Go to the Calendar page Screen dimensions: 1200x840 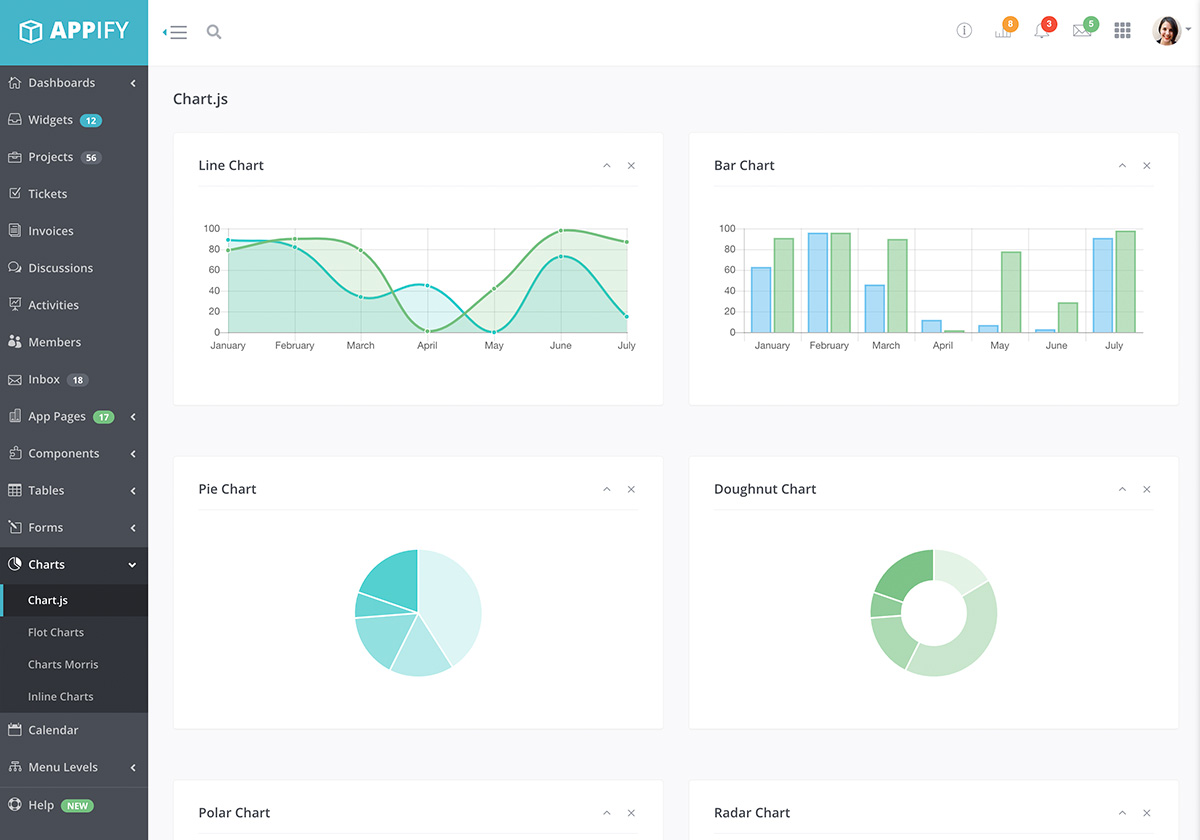[x=53, y=730]
